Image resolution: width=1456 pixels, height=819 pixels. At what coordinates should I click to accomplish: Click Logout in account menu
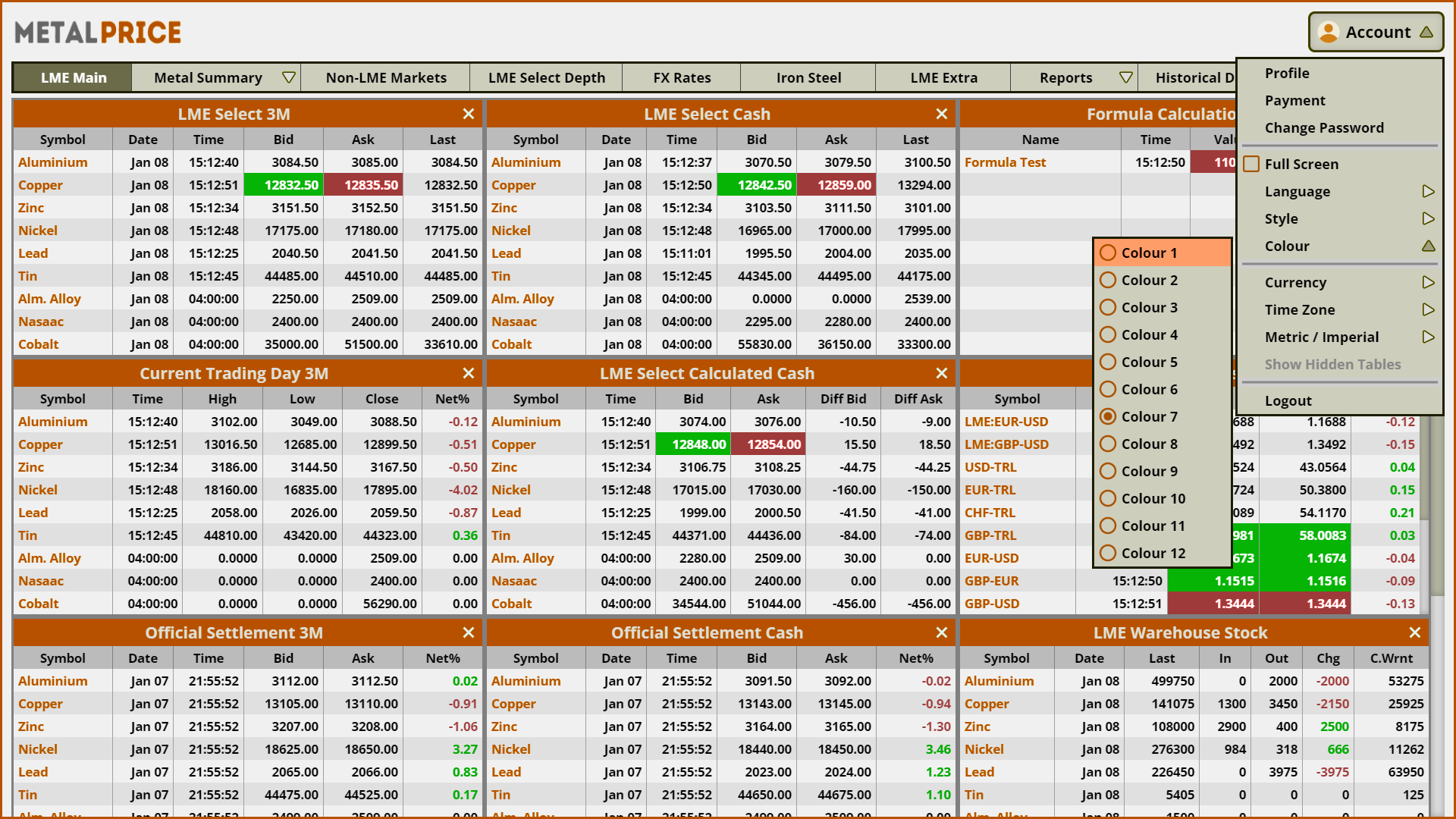(x=1288, y=400)
